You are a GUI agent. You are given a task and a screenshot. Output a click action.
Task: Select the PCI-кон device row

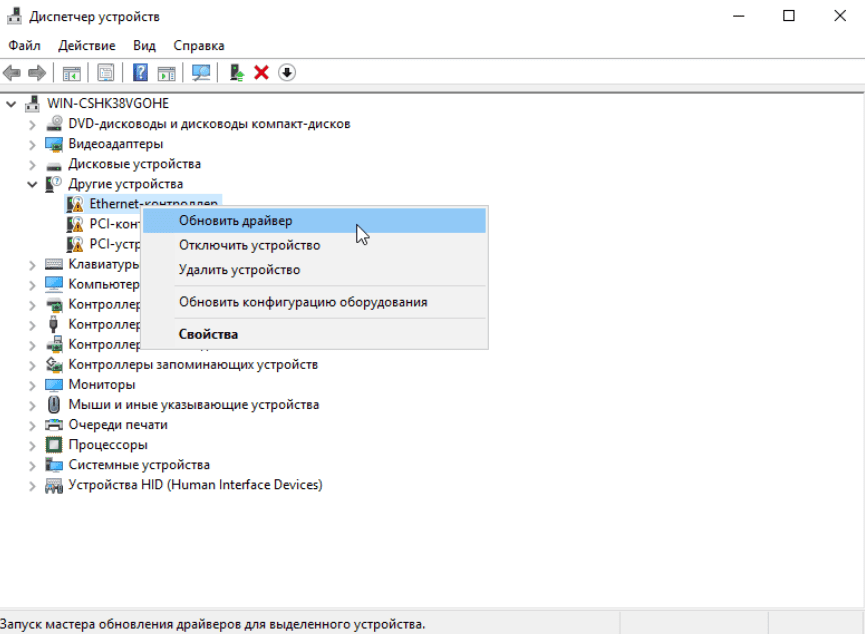pos(114,224)
